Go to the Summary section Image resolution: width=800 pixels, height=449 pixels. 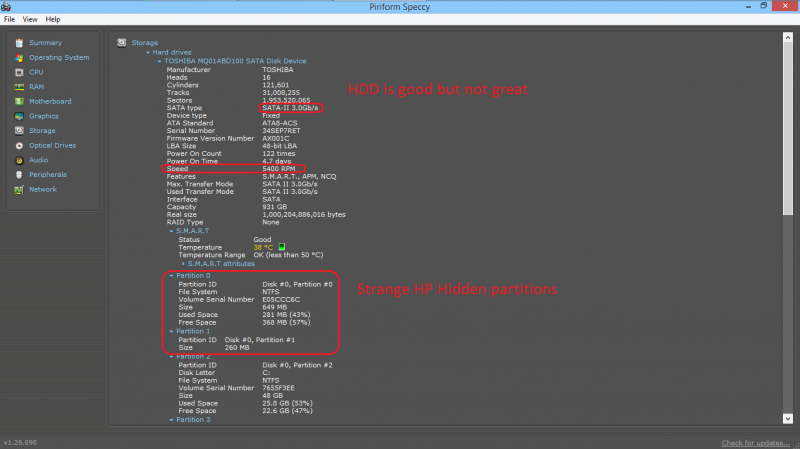click(45, 43)
